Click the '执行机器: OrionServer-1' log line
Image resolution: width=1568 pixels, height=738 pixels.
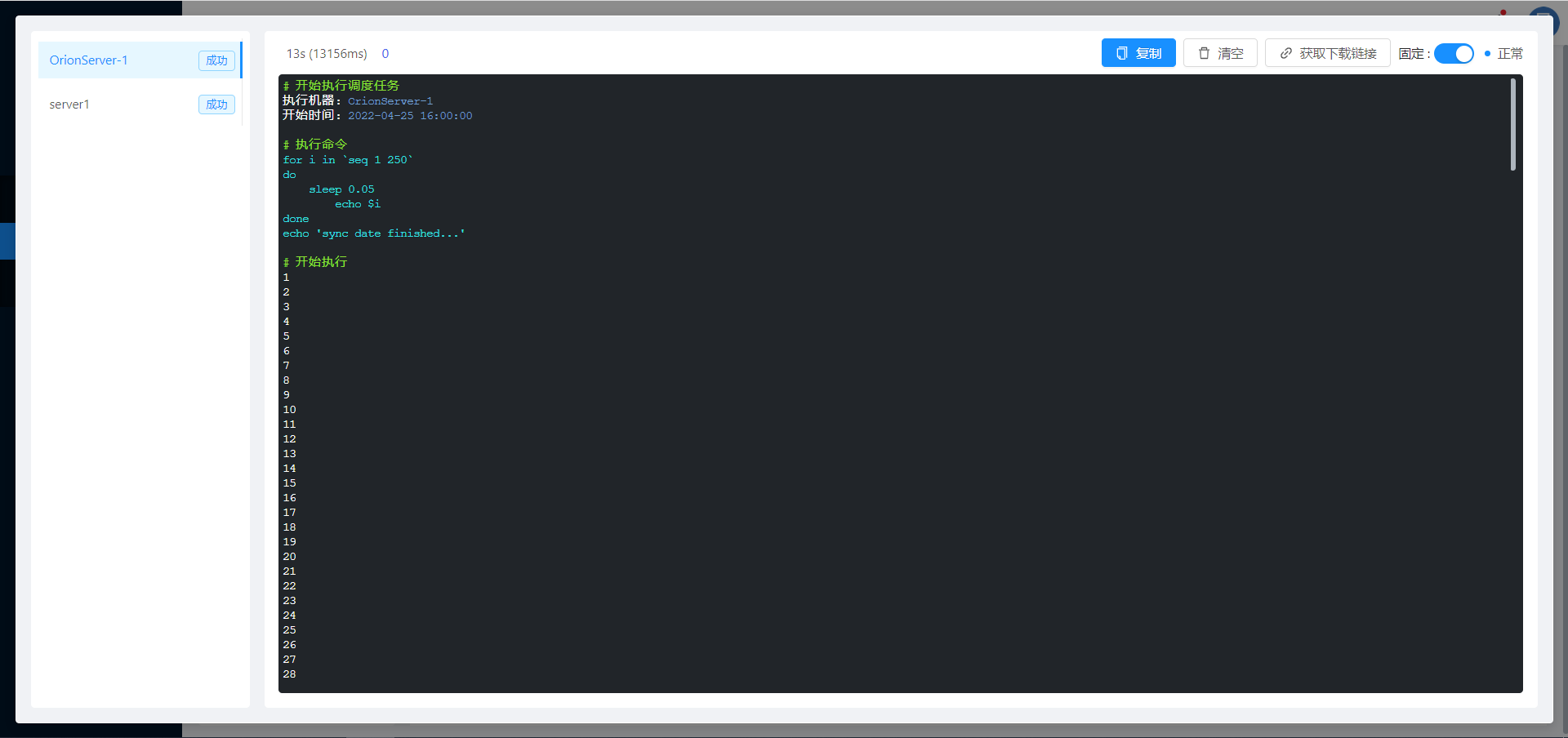[x=358, y=100]
